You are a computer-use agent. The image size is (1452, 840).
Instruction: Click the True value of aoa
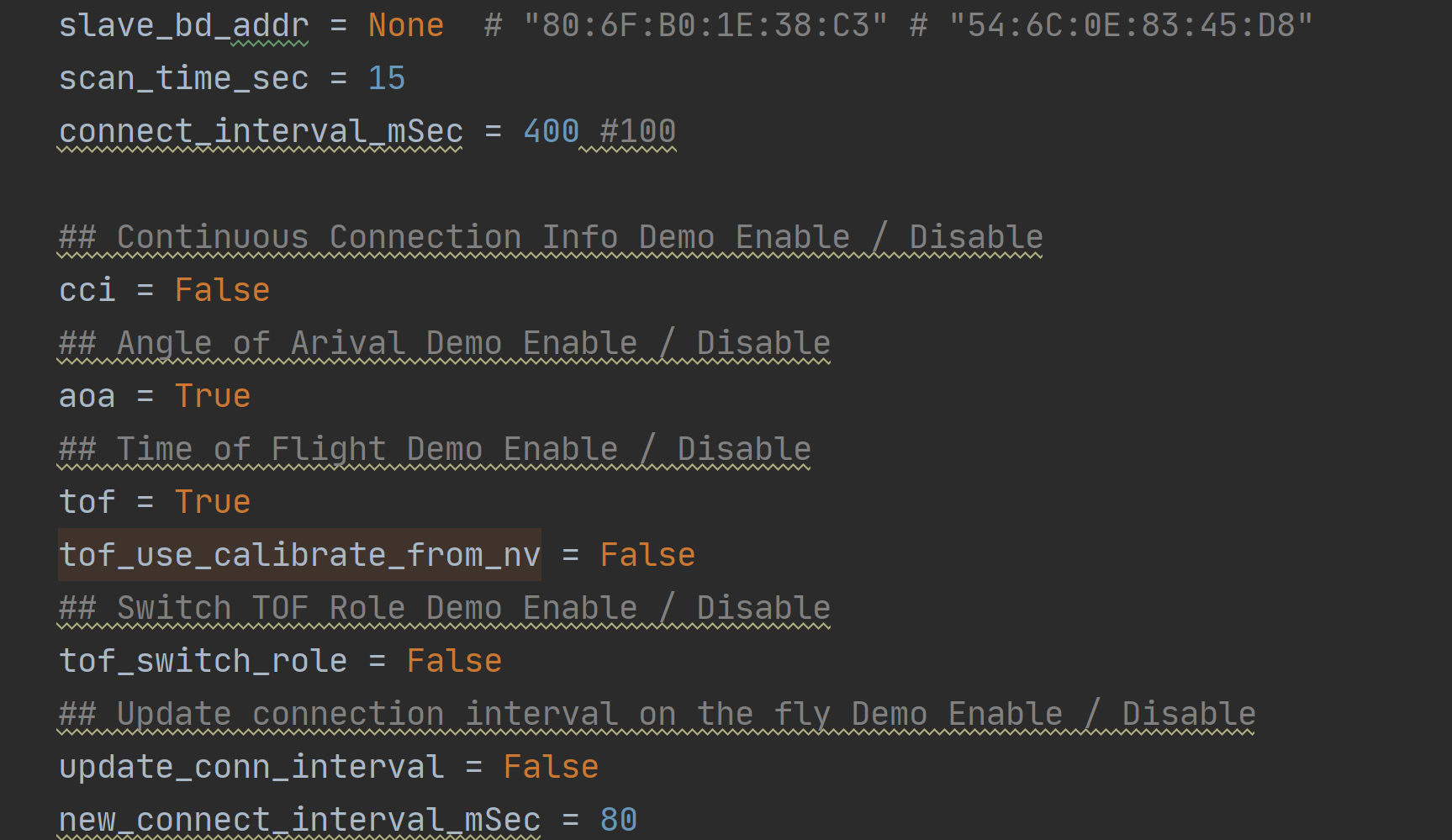213,397
